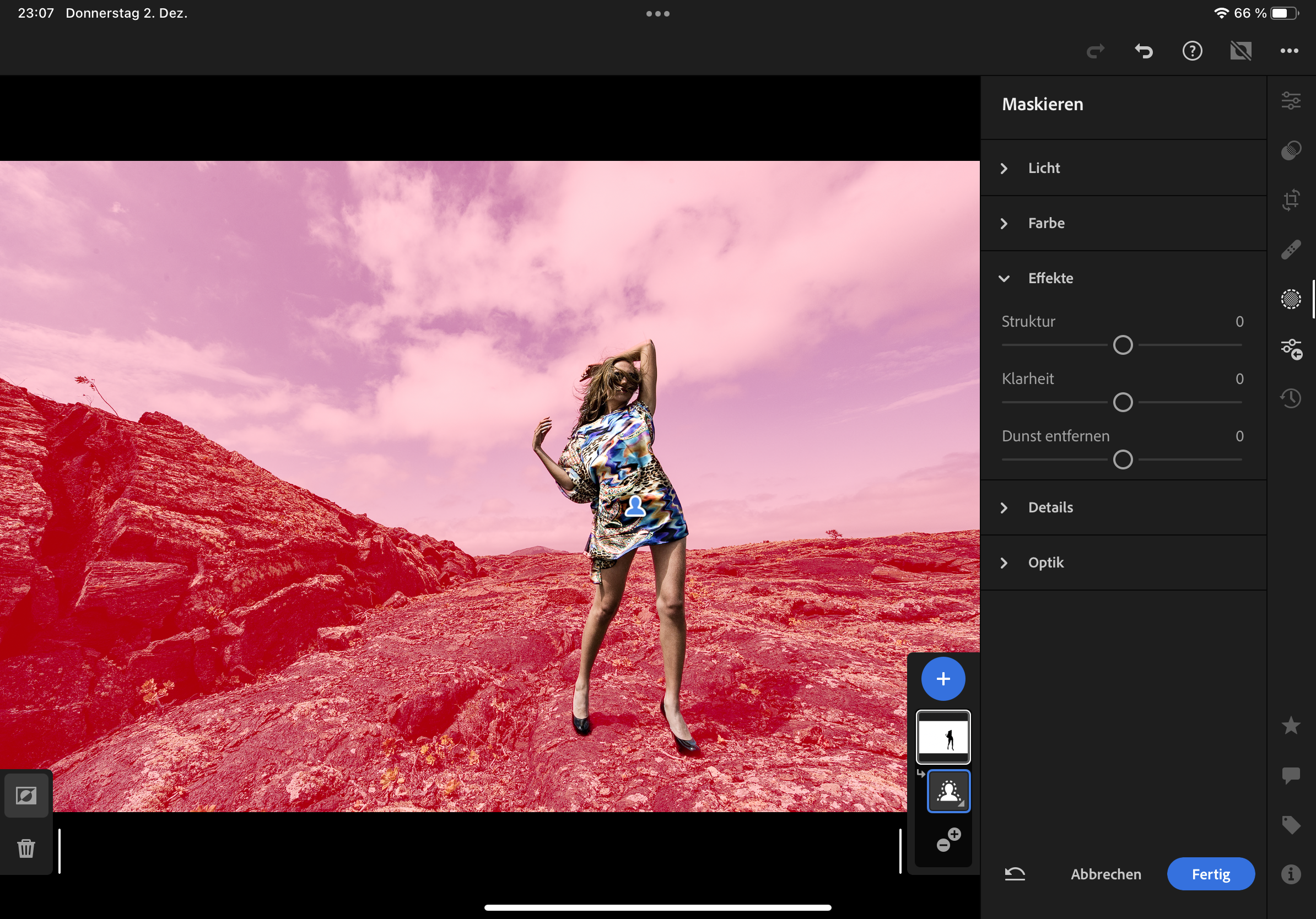Toggle the mask overlay visibility icon
The width and height of the screenshot is (1316, 919).
point(26,795)
